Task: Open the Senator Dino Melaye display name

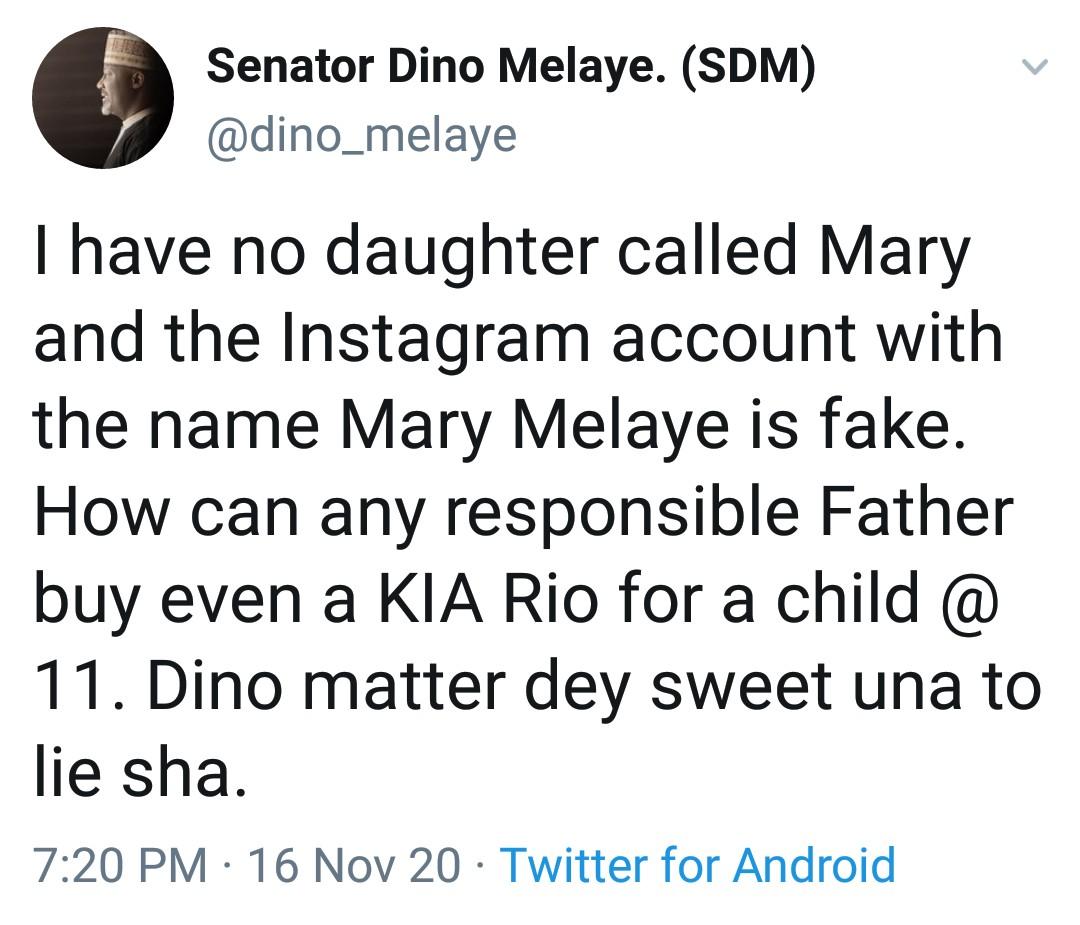Action: point(440,68)
